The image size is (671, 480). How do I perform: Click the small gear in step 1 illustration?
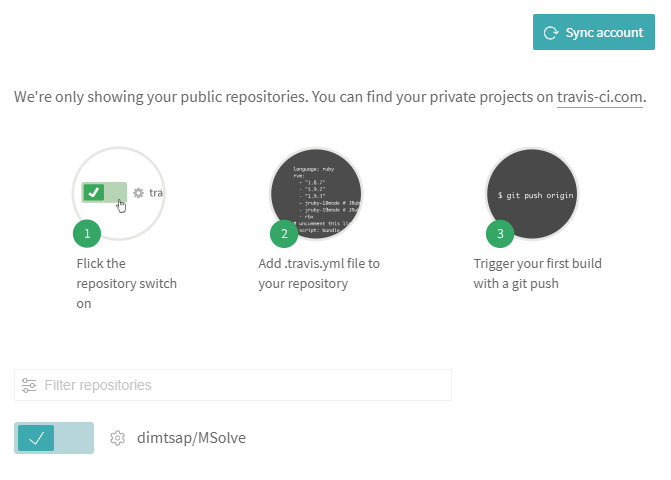[x=139, y=192]
